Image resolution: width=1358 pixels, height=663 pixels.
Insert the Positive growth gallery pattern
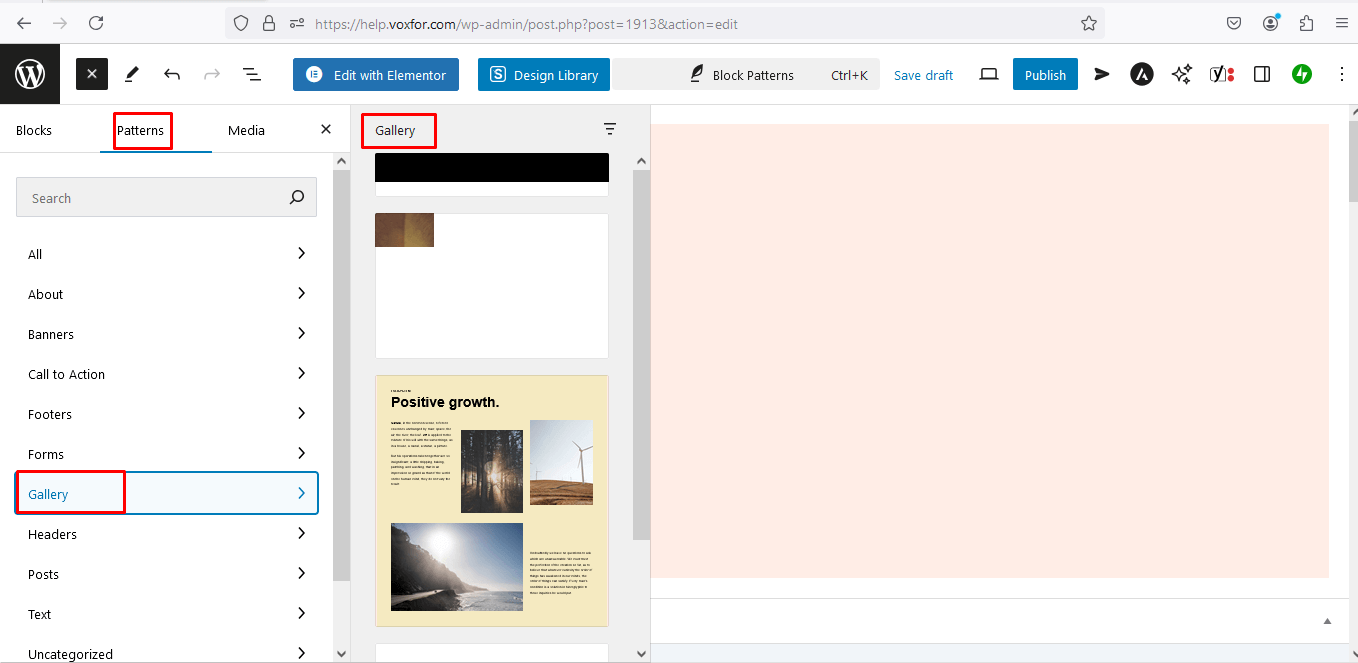(491, 500)
